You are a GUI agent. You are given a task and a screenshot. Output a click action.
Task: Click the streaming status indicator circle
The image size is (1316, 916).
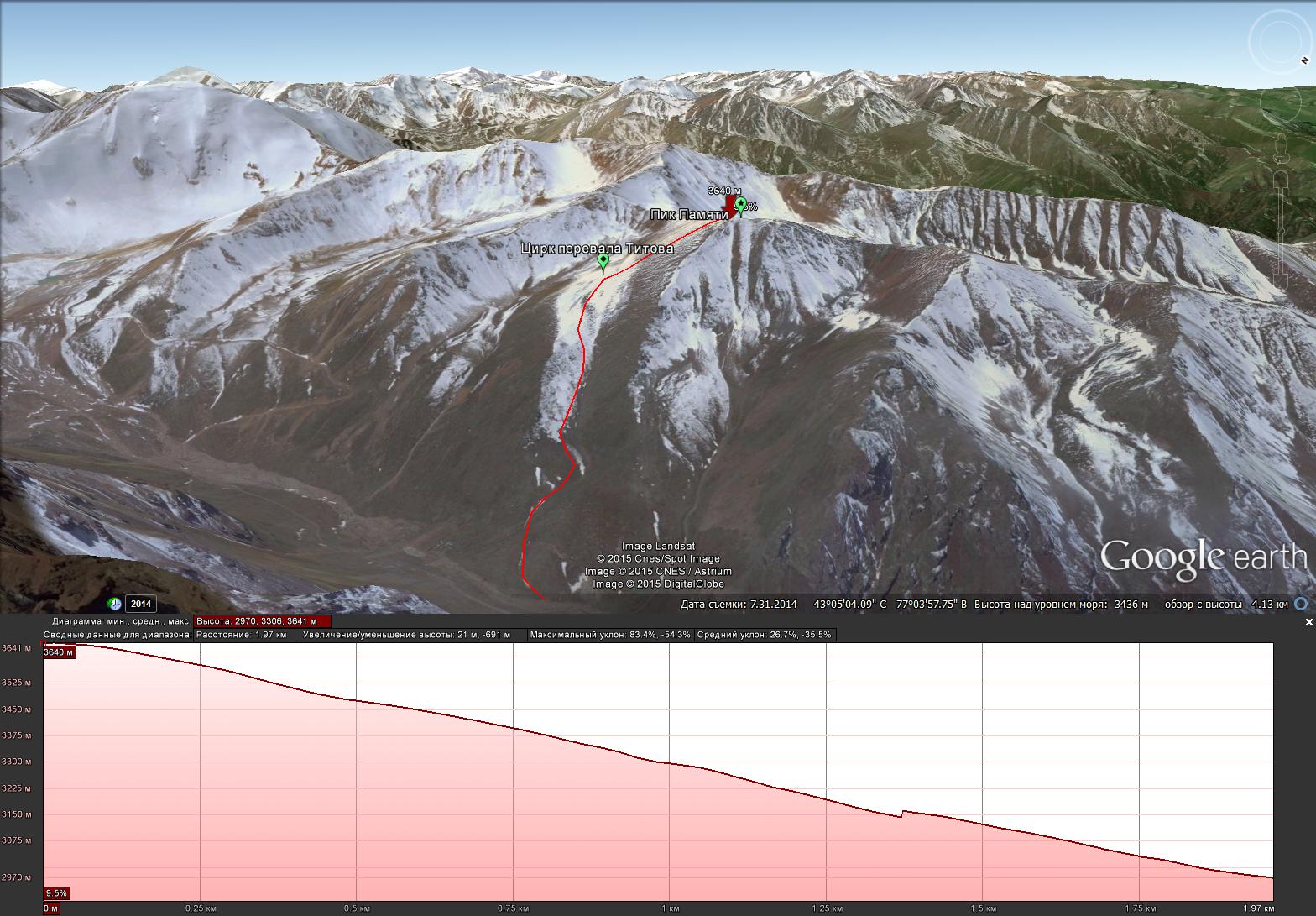point(1301,604)
